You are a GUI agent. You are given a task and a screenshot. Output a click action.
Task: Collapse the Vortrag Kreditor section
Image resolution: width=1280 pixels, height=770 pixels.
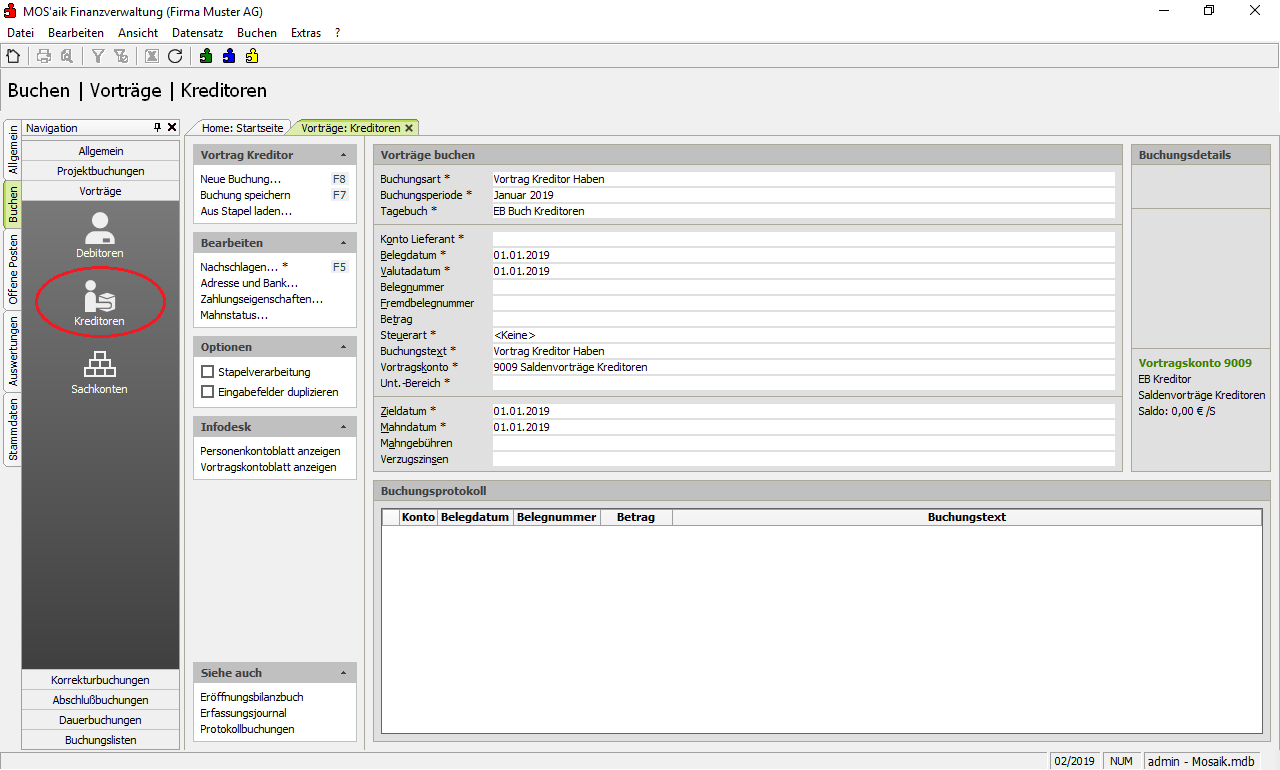[343, 155]
